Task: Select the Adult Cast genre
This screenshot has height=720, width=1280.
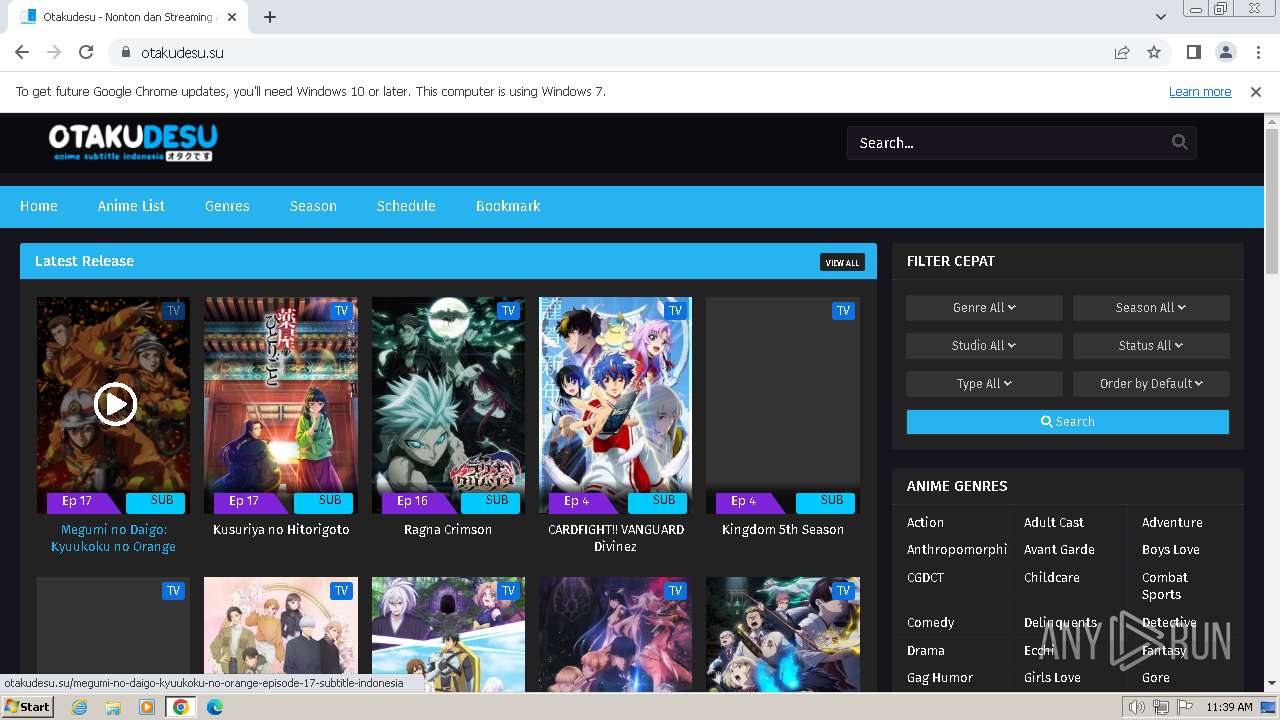Action: (x=1054, y=522)
